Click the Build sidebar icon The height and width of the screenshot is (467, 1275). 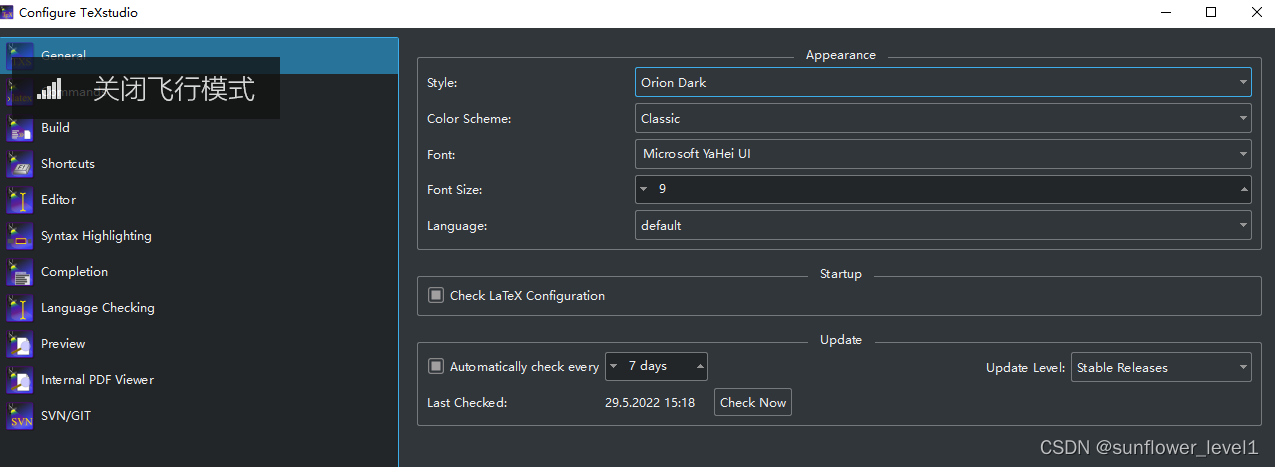(x=20, y=127)
